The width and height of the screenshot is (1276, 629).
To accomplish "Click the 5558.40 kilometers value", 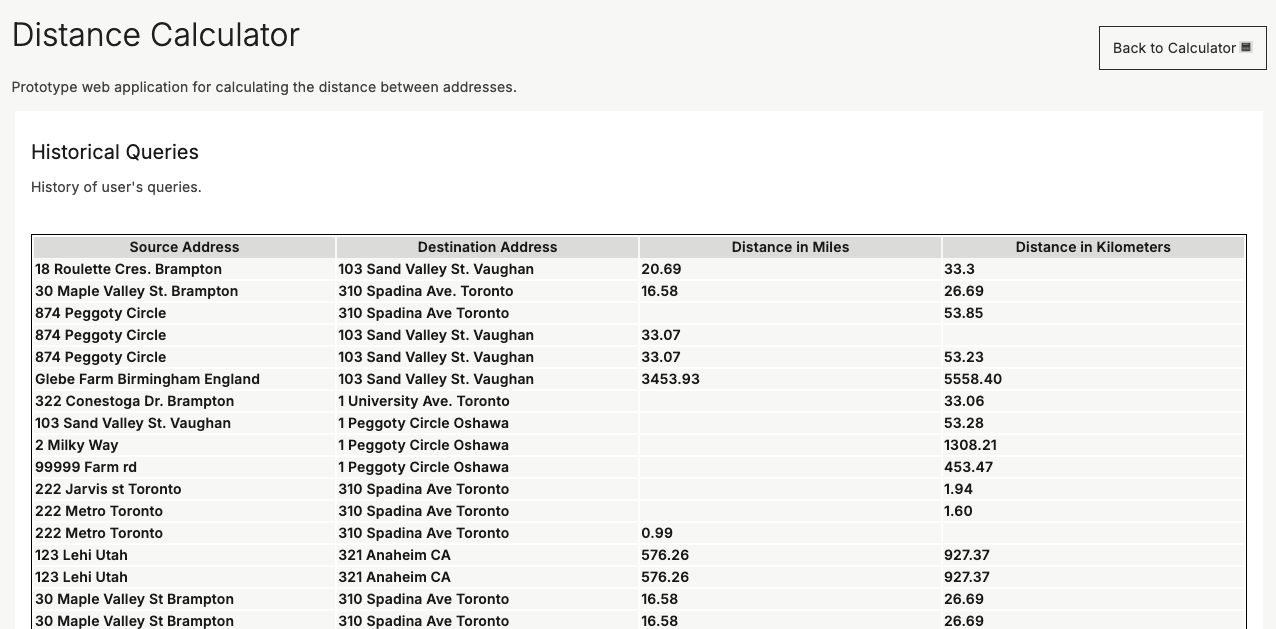I will [973, 379].
